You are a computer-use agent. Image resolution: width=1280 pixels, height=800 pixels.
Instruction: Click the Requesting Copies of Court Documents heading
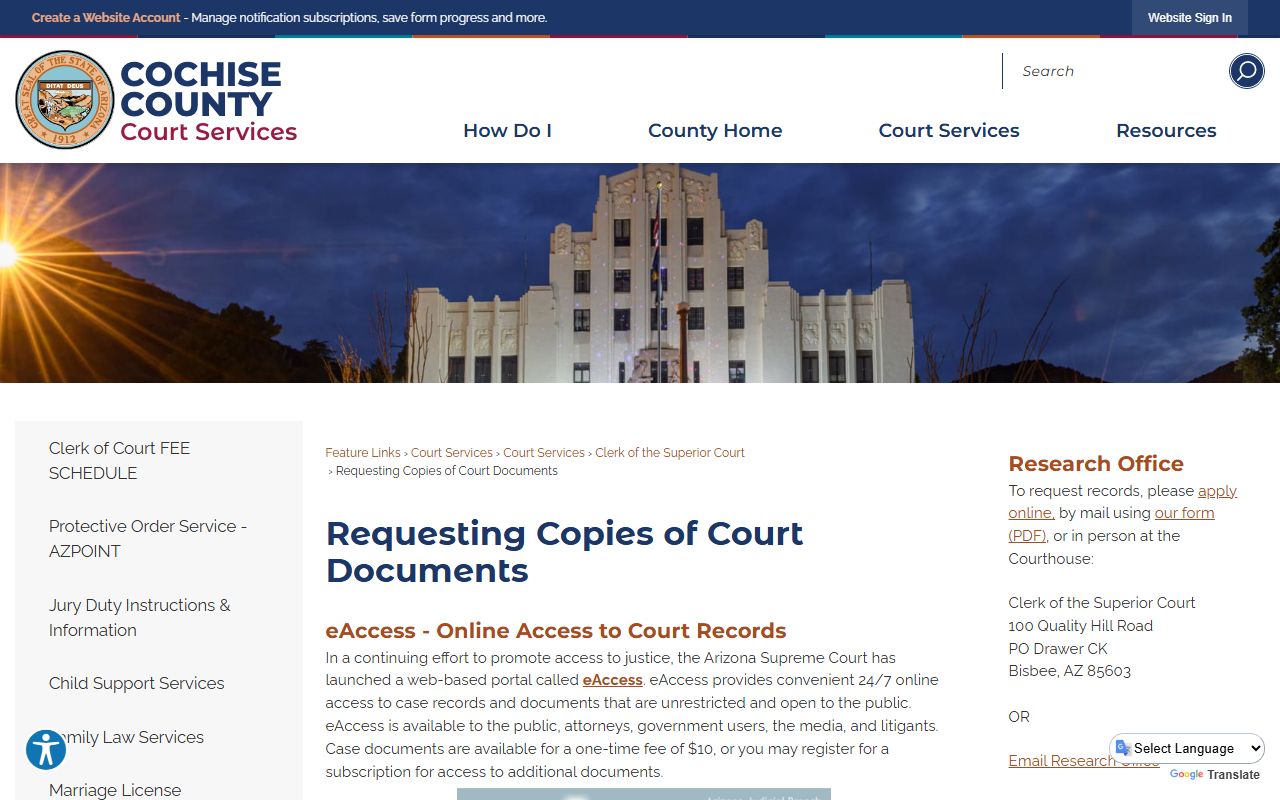(x=564, y=551)
